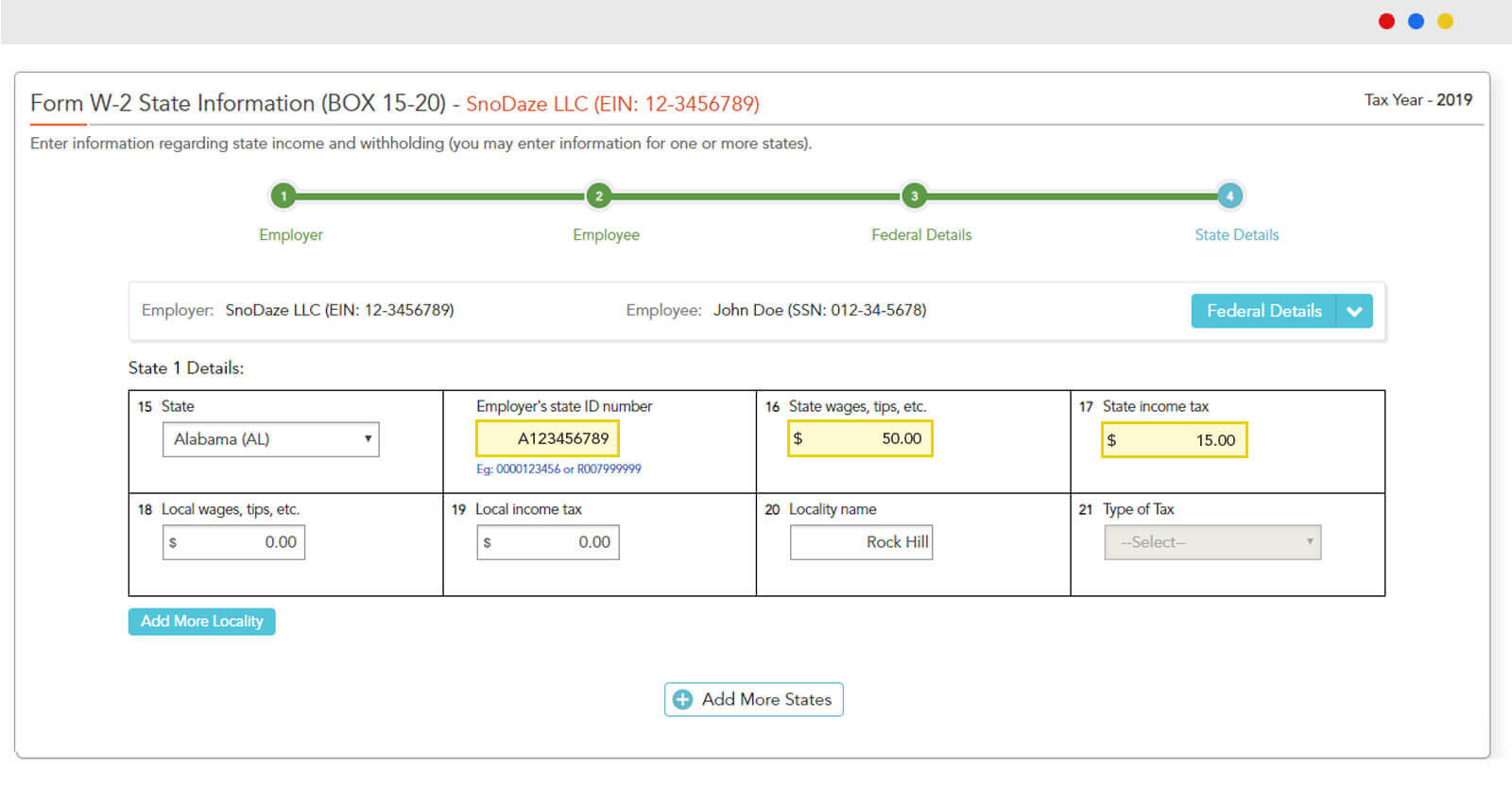The image size is (1512, 787).
Task: Click Local income tax amount field
Action: tap(548, 542)
